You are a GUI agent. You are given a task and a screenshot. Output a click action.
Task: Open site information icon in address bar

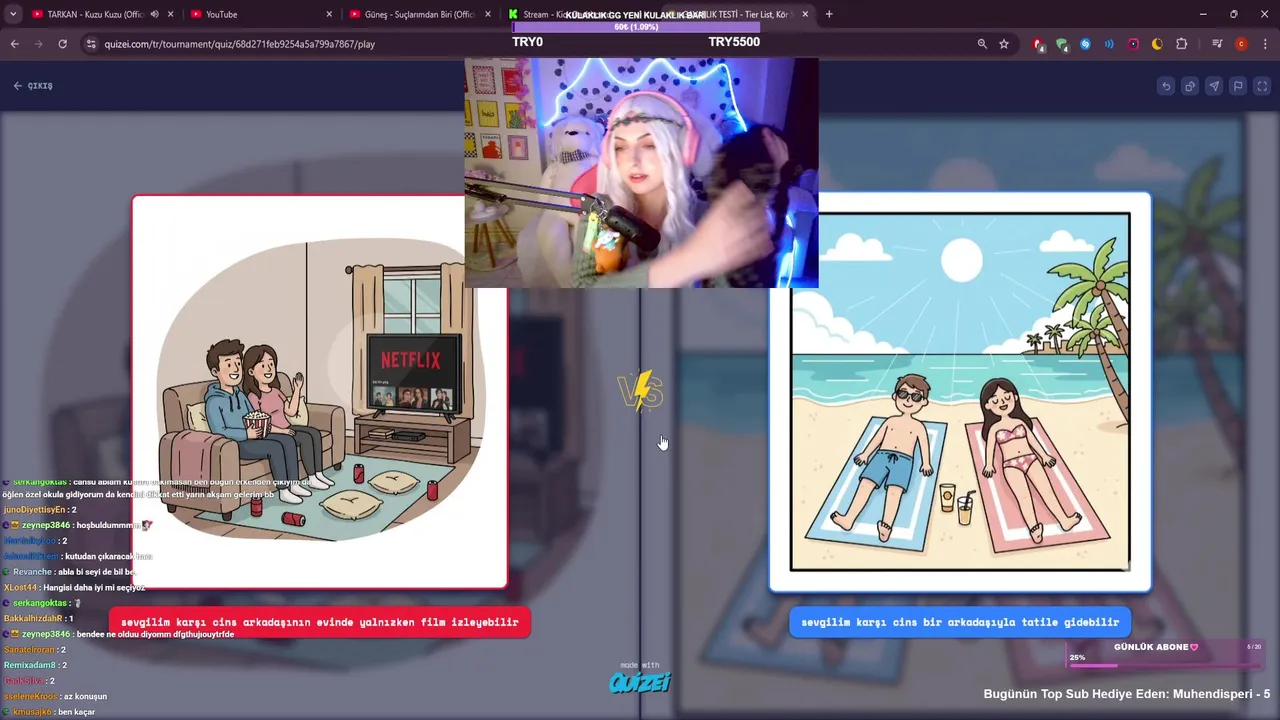pyautogui.click(x=91, y=44)
